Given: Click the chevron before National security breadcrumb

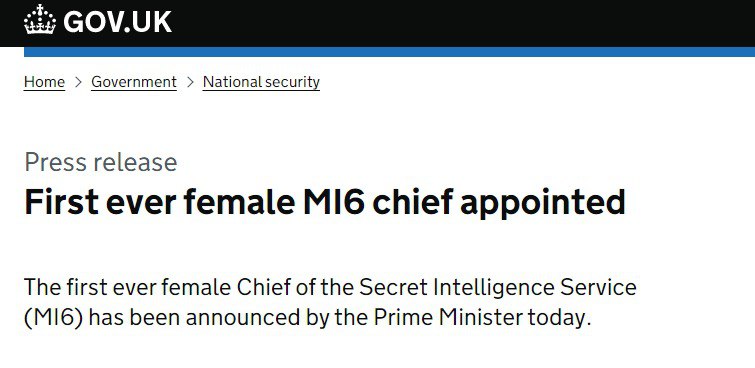Looking at the screenshot, I should (190, 82).
